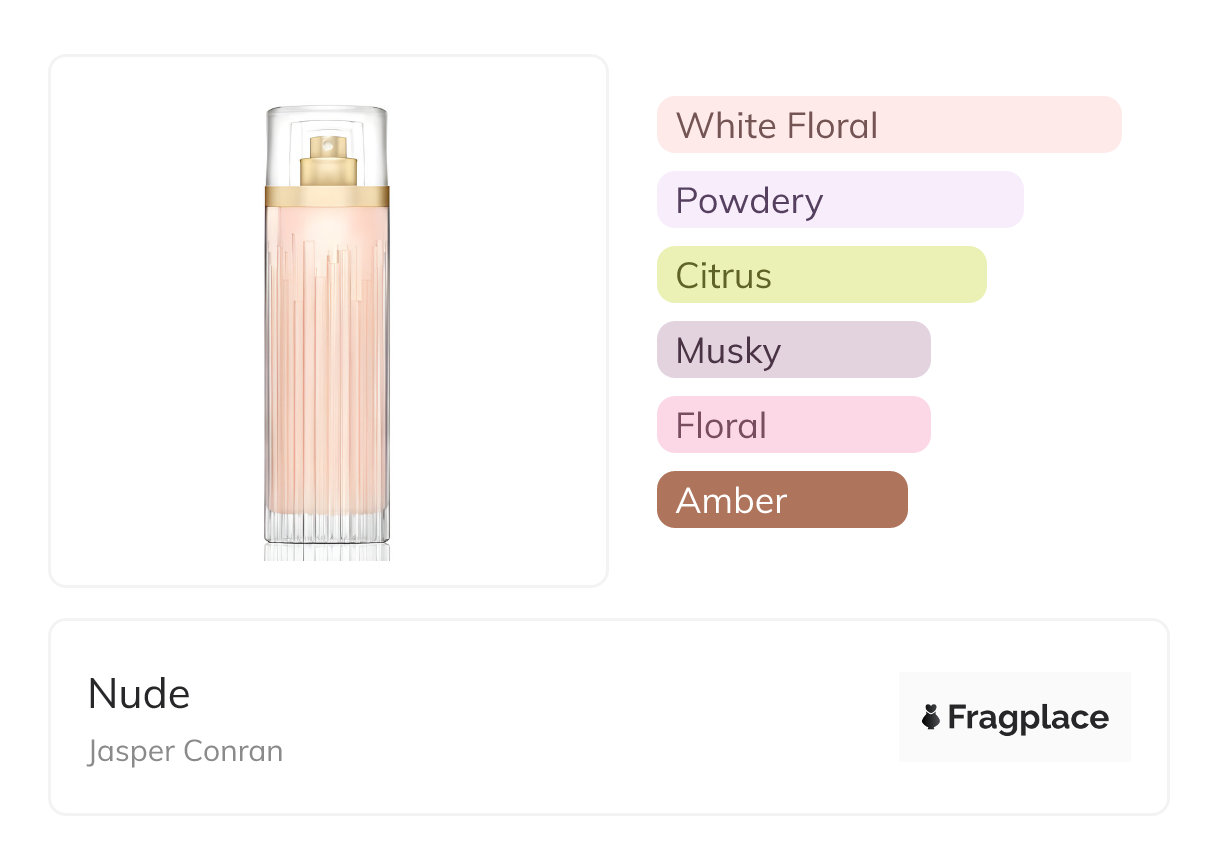Choose the green Citrus accord bar
This screenshot has height=864, width=1218.
tap(821, 275)
